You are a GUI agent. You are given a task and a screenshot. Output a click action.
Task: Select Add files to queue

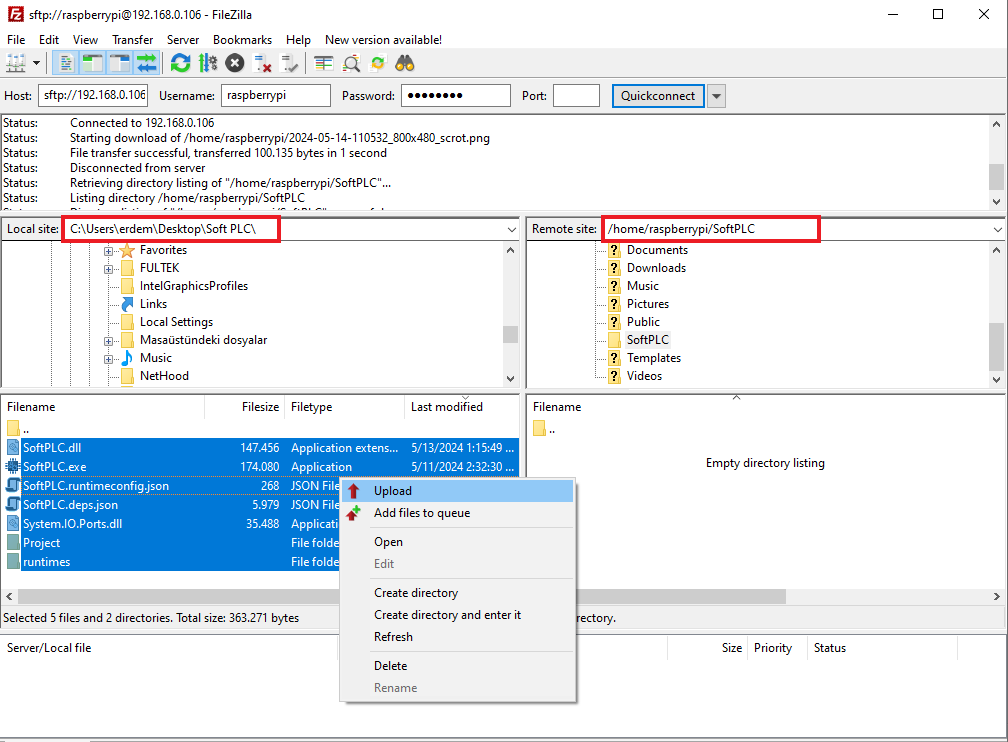421,513
